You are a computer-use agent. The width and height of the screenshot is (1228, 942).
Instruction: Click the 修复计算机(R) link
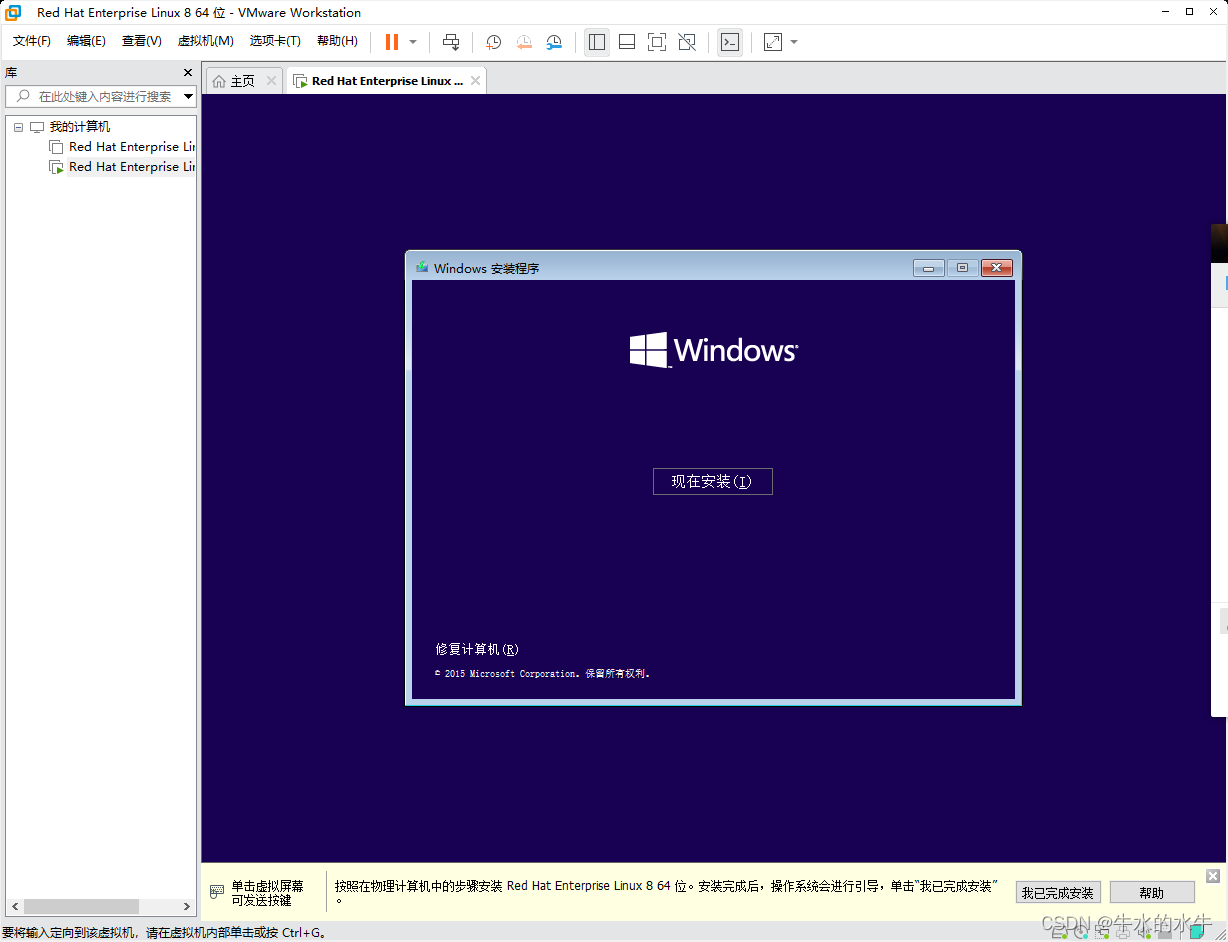tap(477, 649)
